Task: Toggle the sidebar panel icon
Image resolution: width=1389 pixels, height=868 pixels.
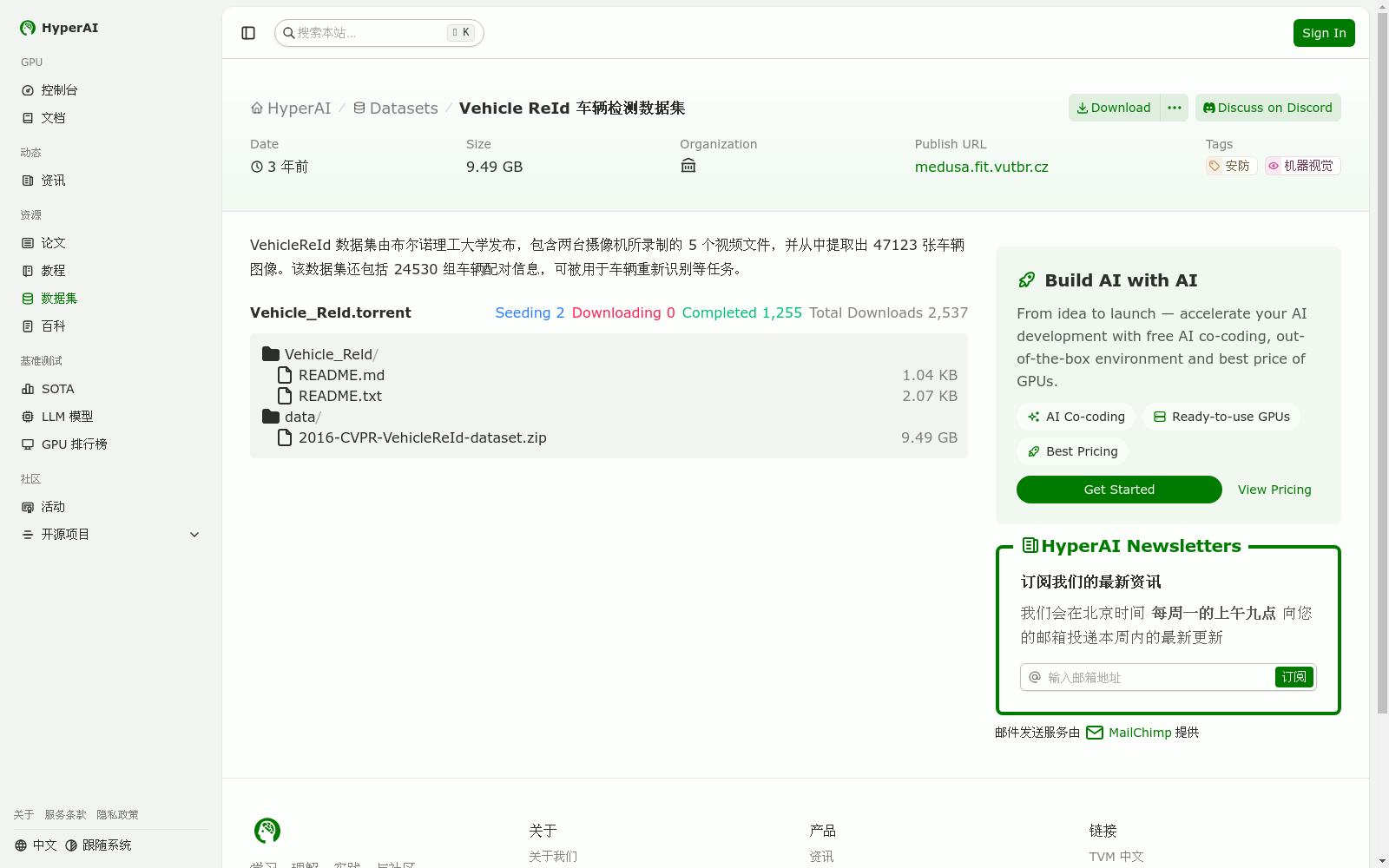Action: (248, 33)
